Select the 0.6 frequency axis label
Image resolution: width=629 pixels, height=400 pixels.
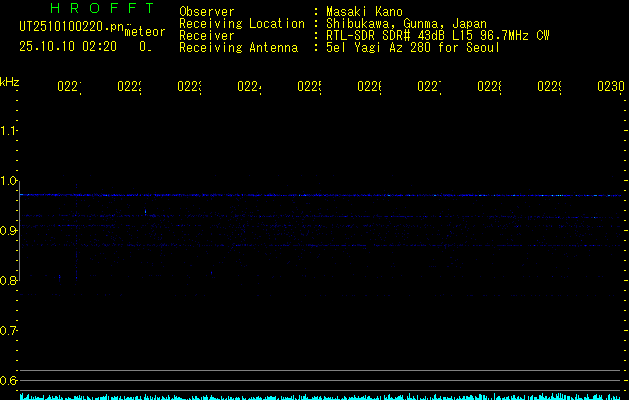click(x=9, y=380)
